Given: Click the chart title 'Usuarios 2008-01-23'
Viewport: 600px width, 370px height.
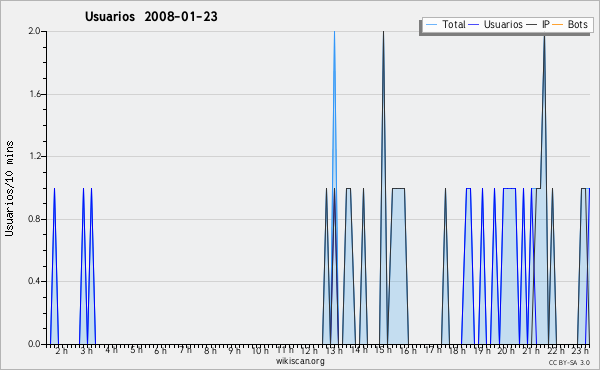Looking at the screenshot, I should coord(151,17).
